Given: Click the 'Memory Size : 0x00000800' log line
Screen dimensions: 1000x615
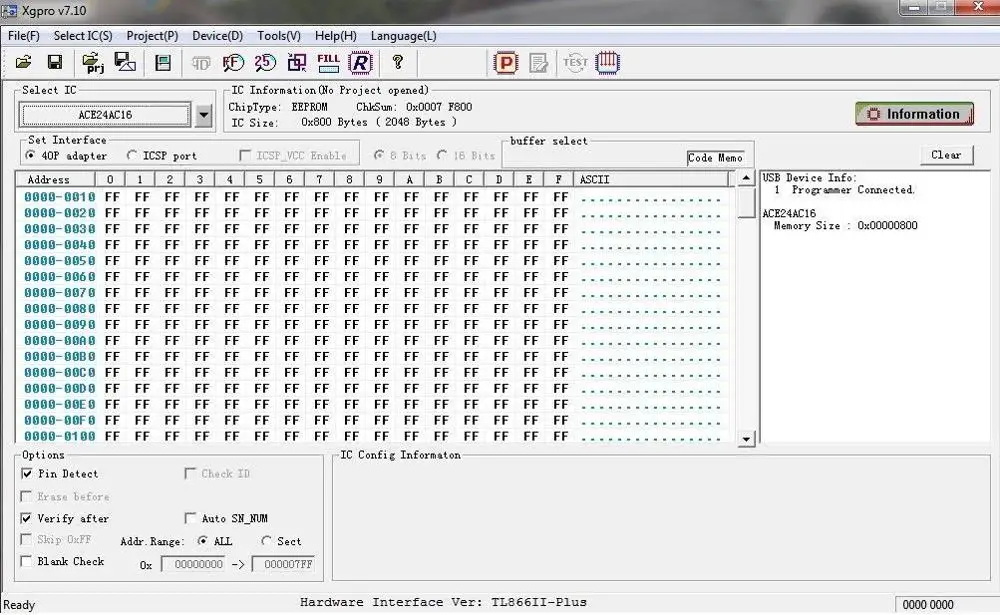Looking at the screenshot, I should [x=845, y=225].
